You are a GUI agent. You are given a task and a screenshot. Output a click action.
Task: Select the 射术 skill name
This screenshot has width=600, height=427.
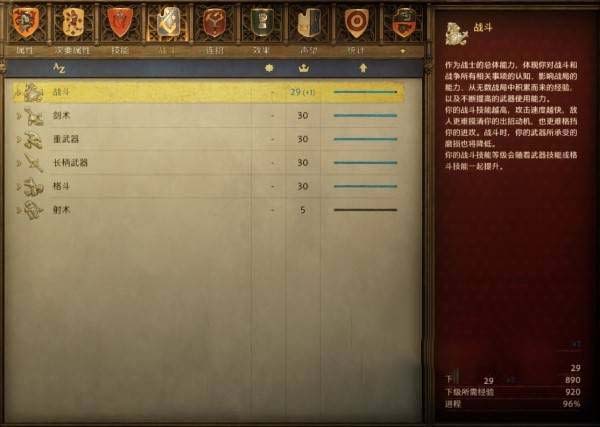(61, 210)
